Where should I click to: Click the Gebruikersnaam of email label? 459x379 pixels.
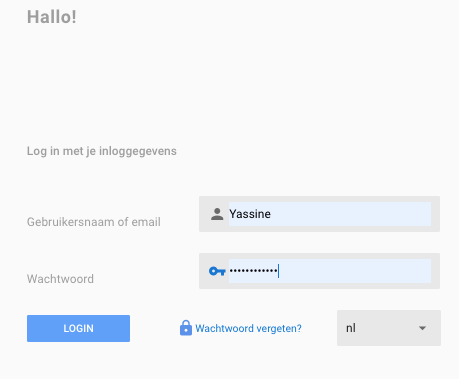(x=94, y=222)
